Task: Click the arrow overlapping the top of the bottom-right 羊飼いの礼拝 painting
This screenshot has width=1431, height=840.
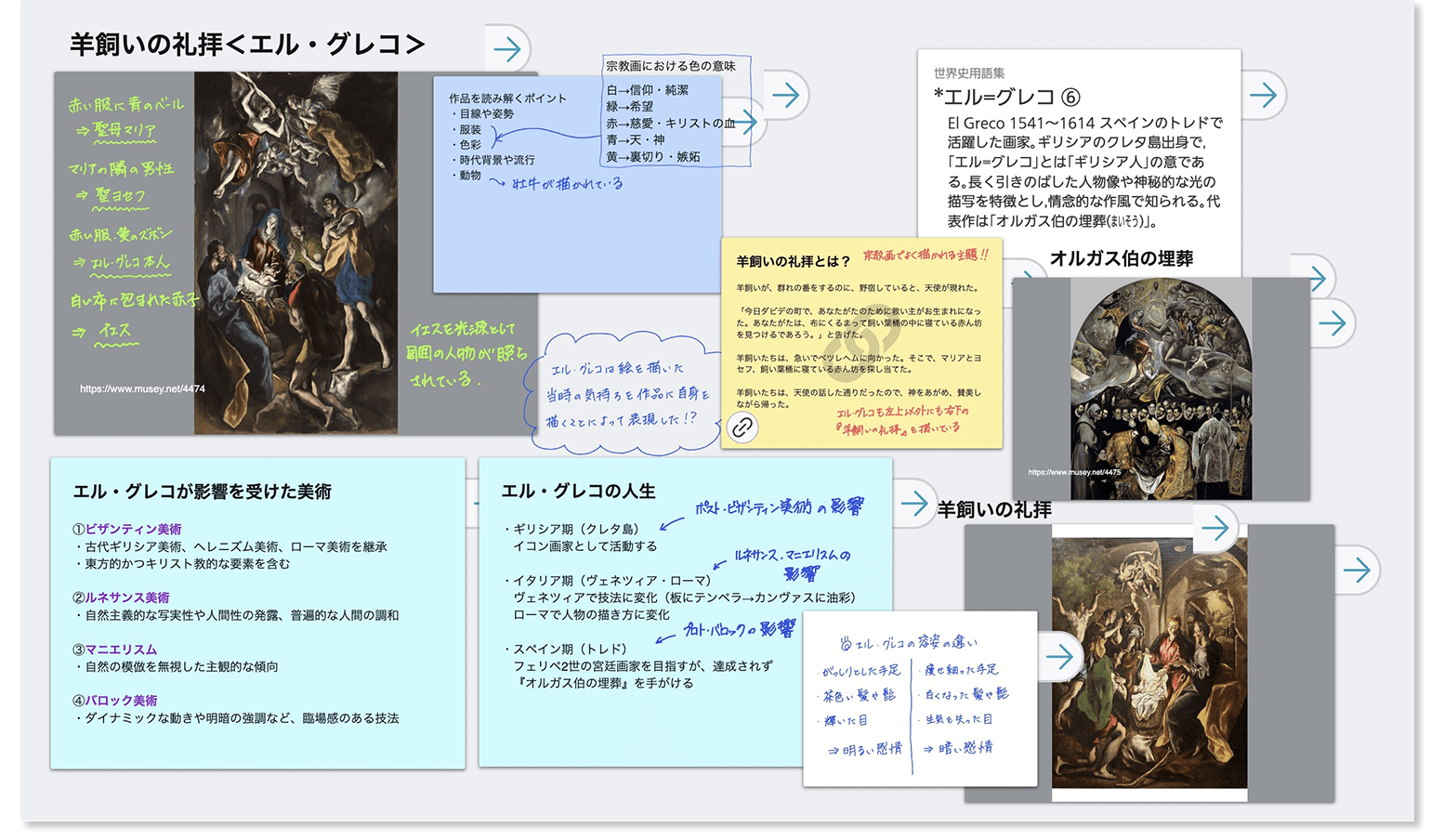Action: point(1215,528)
